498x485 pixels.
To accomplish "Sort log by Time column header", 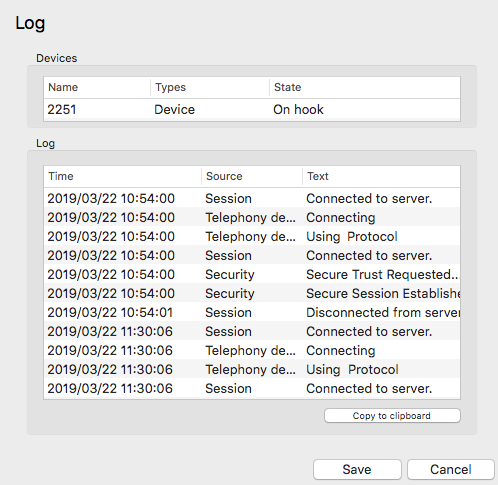I will [x=123, y=176].
